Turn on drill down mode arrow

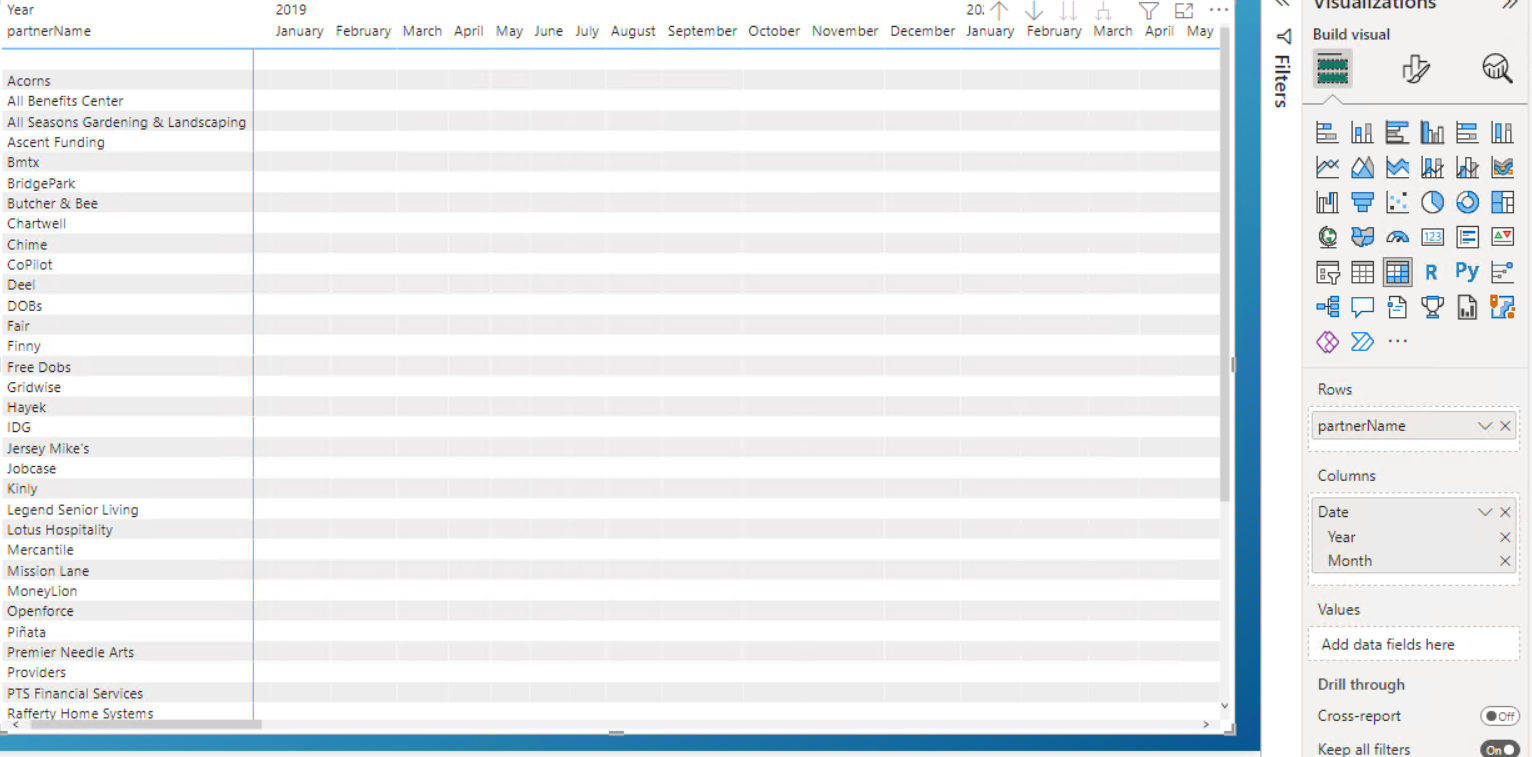click(x=1034, y=11)
